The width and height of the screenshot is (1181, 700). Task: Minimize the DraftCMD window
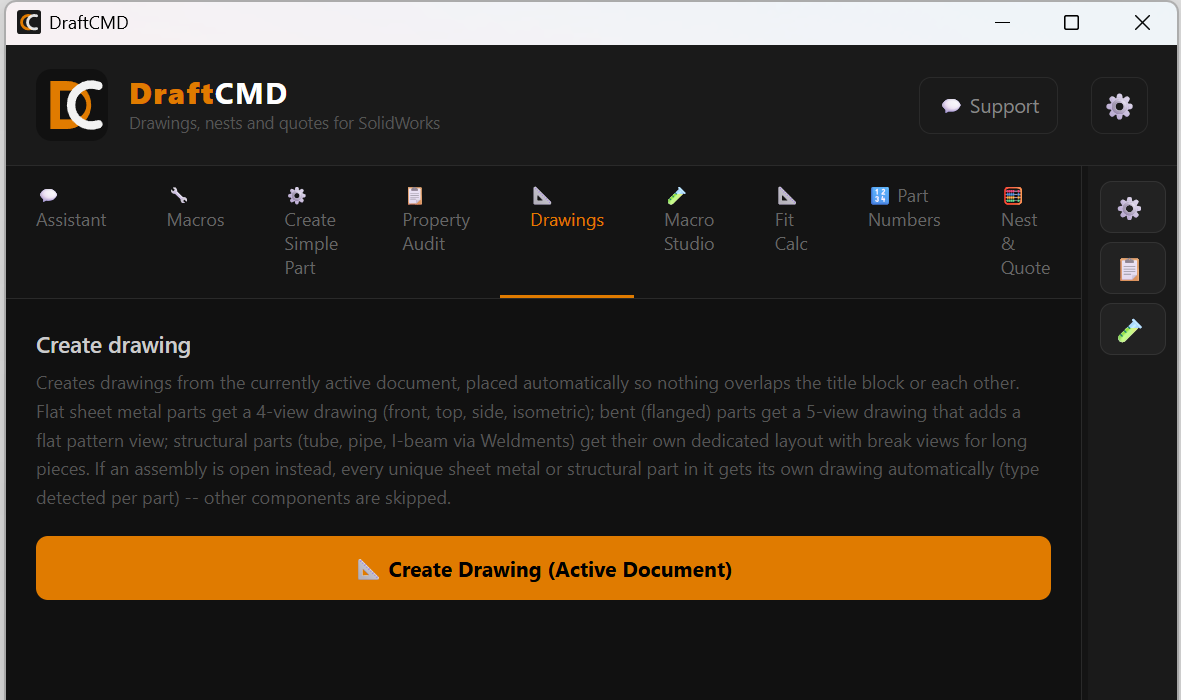(1002, 23)
